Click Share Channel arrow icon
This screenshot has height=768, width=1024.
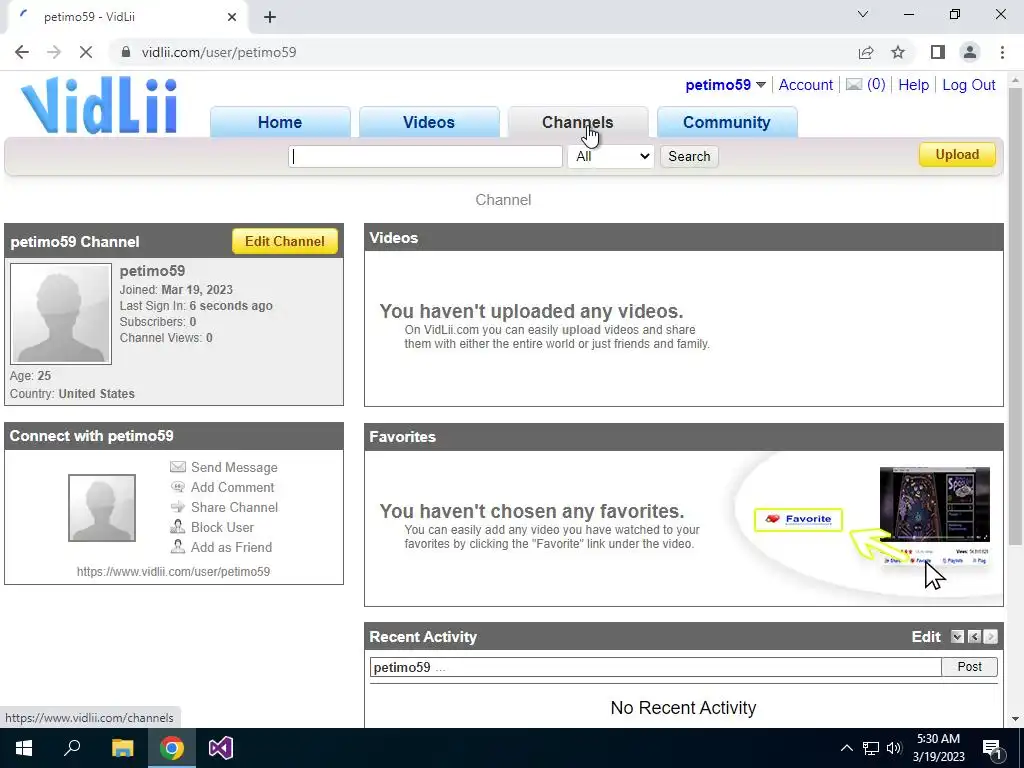pyautogui.click(x=178, y=507)
